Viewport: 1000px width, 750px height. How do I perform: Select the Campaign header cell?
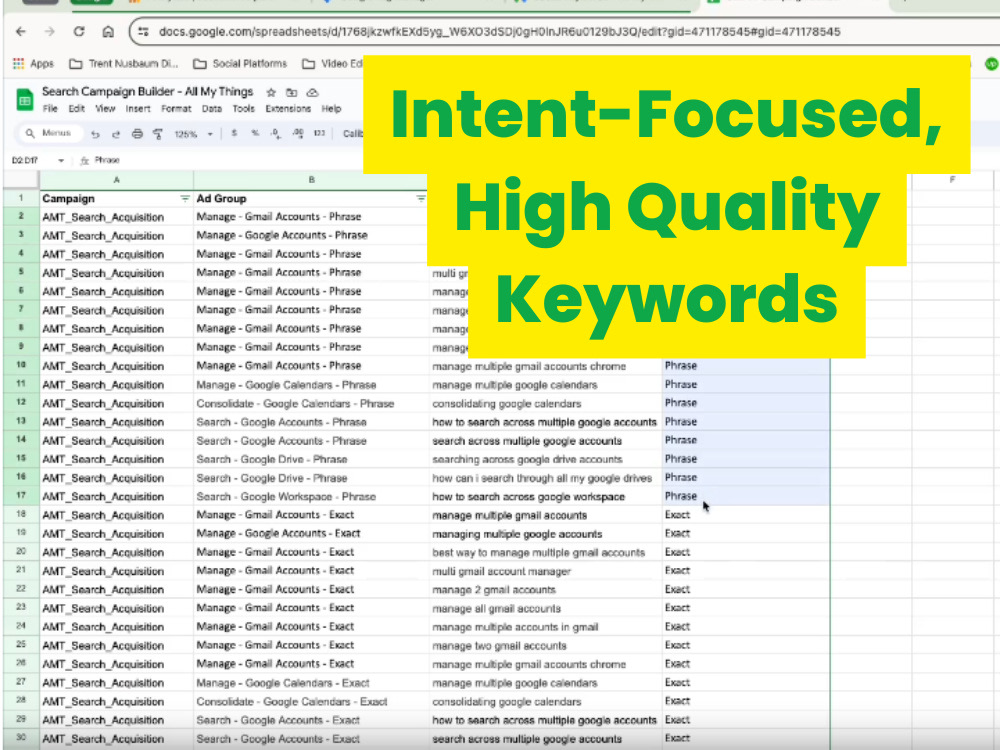(117, 199)
